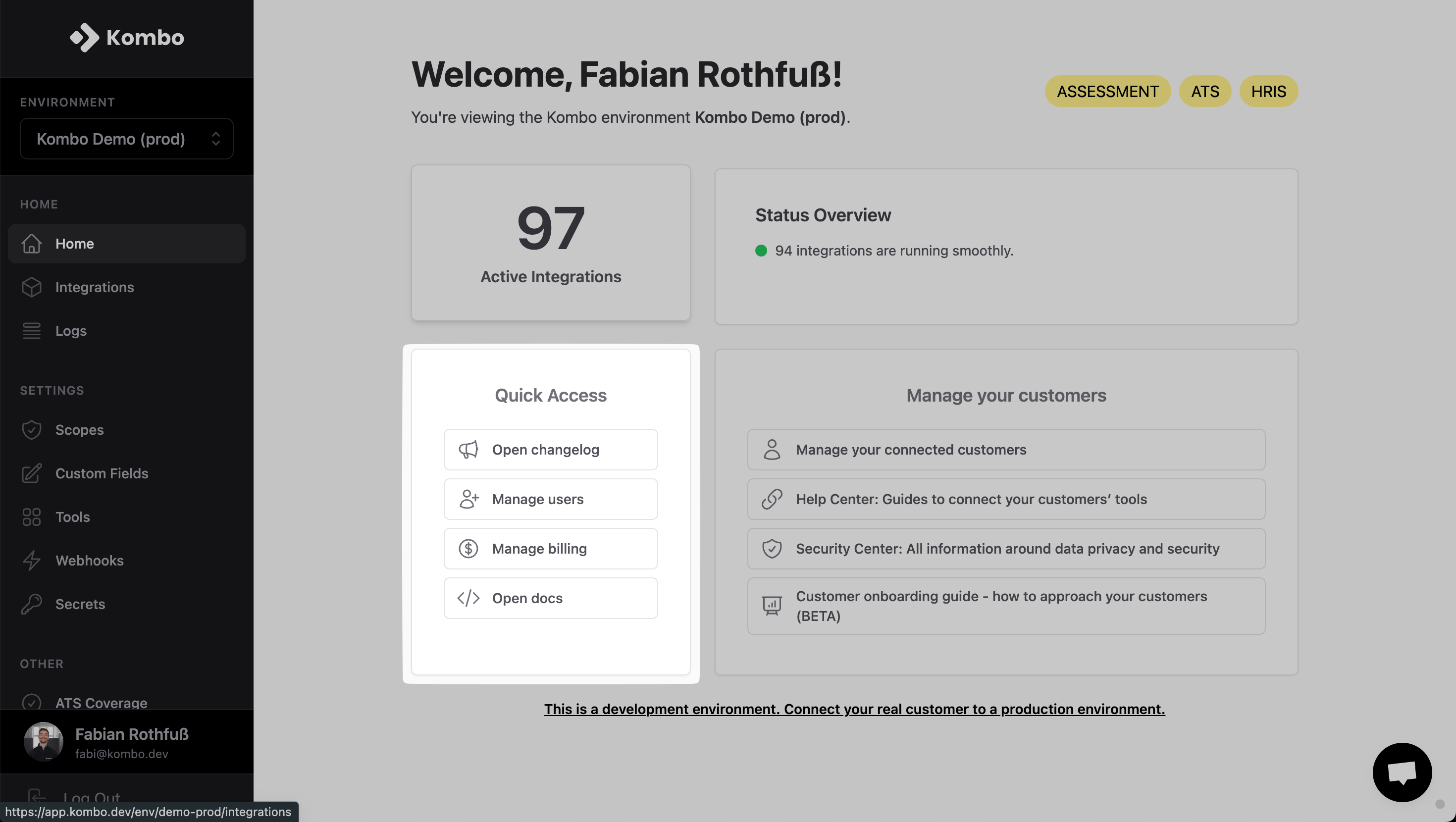The width and height of the screenshot is (1456, 822).
Task: Open the Integrations cube icon
Action: (x=32, y=287)
